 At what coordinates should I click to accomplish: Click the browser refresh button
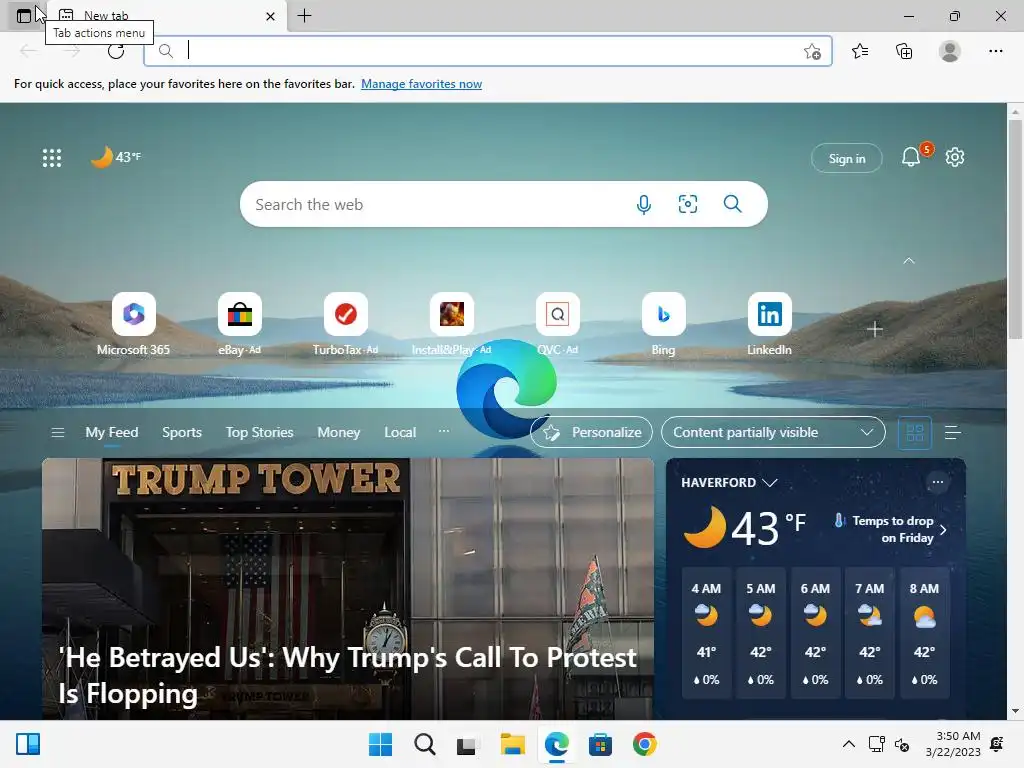click(116, 51)
